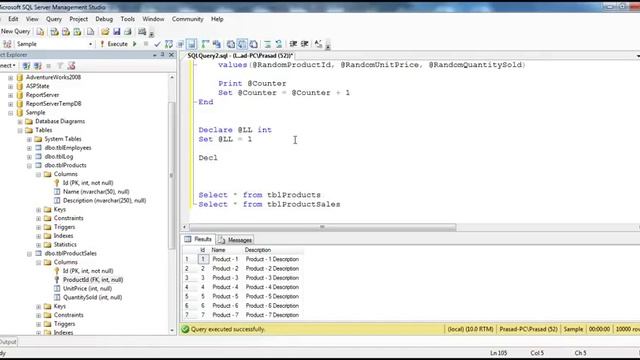Select the ASPState database
The height and width of the screenshot is (360, 640).
click(38, 86)
